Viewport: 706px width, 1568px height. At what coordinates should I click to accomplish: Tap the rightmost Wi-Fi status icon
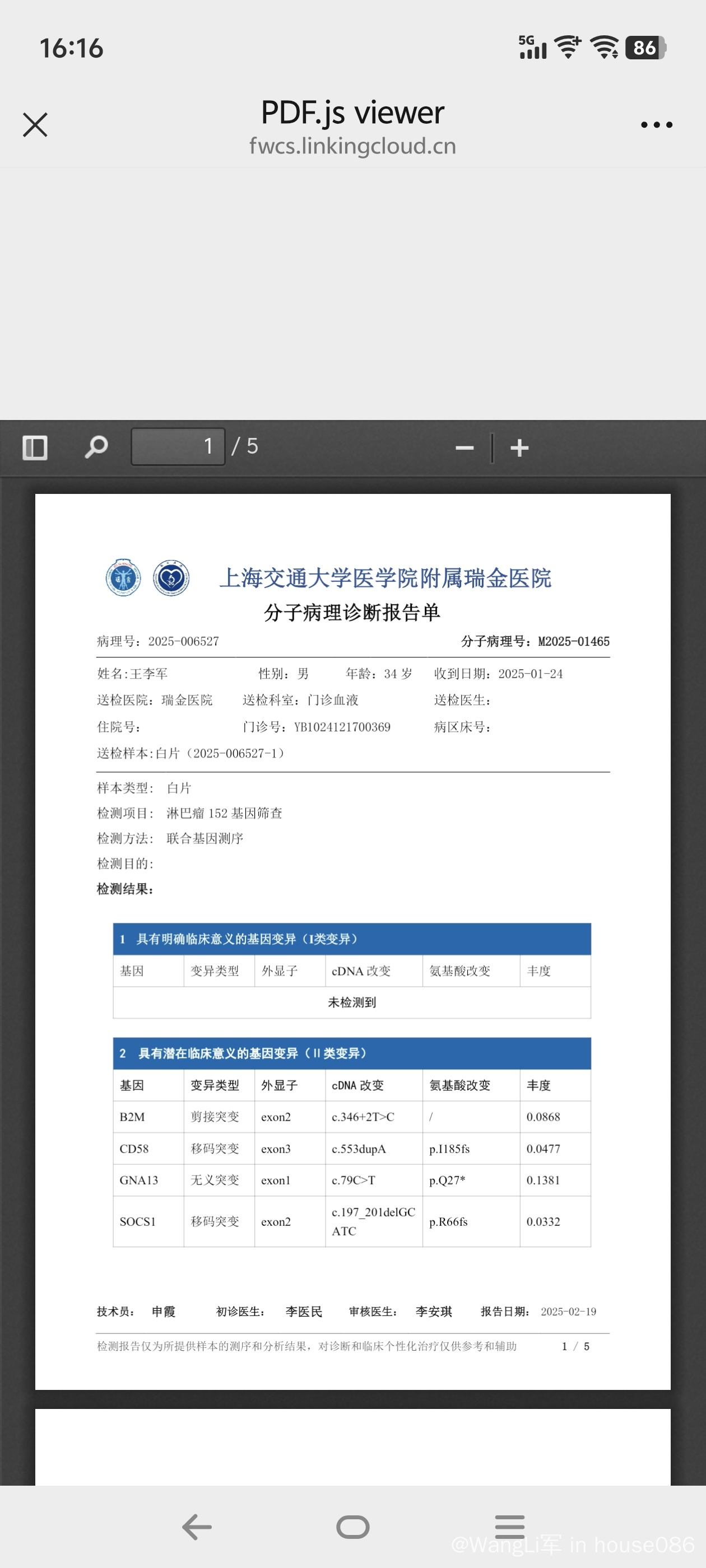pyautogui.click(x=604, y=48)
